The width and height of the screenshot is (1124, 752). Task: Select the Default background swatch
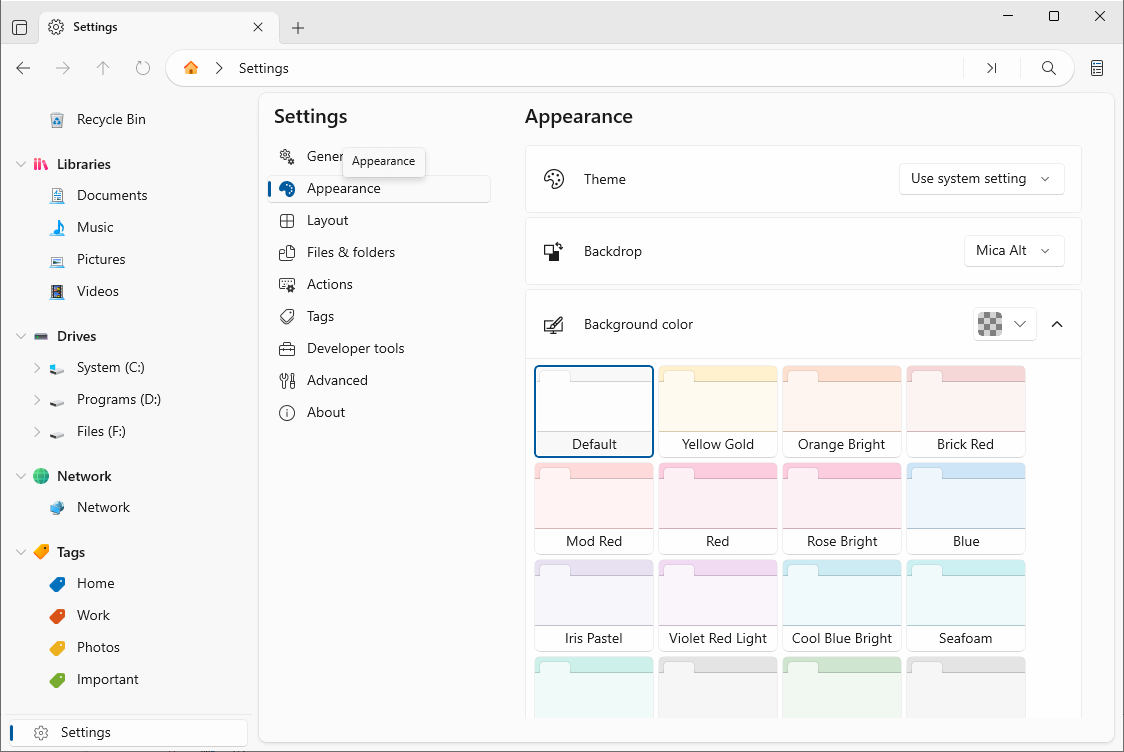594,411
